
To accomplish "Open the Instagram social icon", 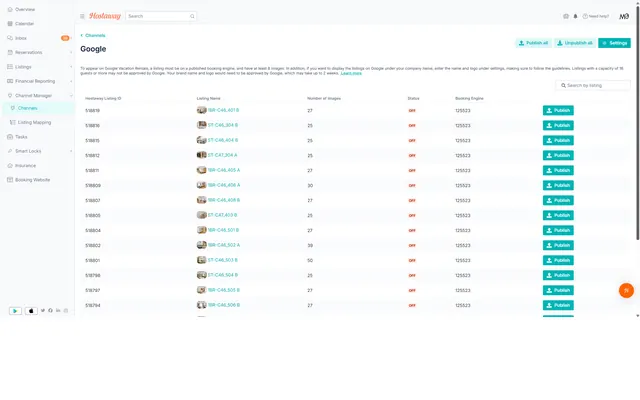I will (66, 311).
